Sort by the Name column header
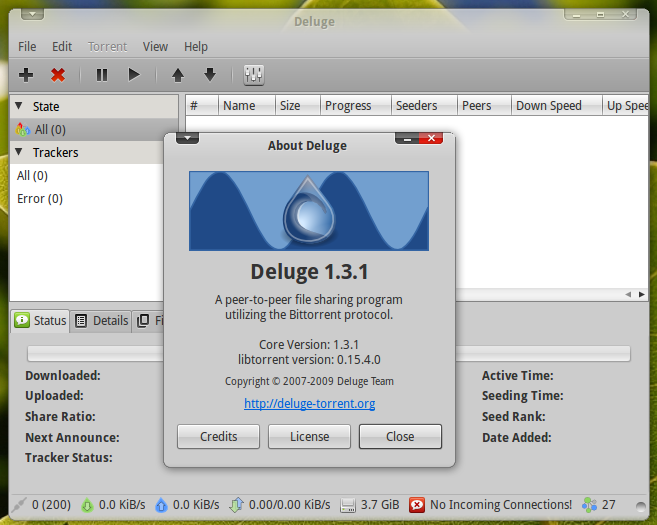The width and height of the screenshot is (657, 525). (x=247, y=105)
